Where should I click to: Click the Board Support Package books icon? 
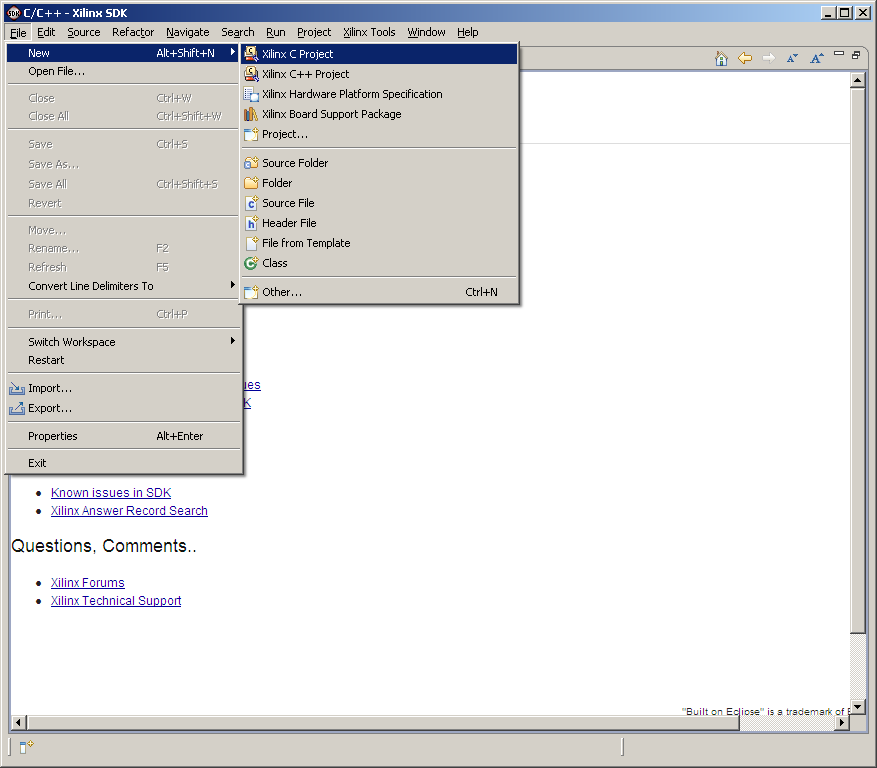(x=251, y=114)
